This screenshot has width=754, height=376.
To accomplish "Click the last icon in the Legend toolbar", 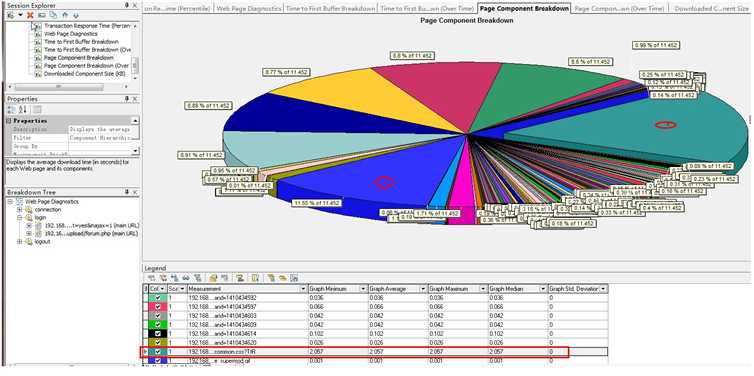I will coord(294,278).
